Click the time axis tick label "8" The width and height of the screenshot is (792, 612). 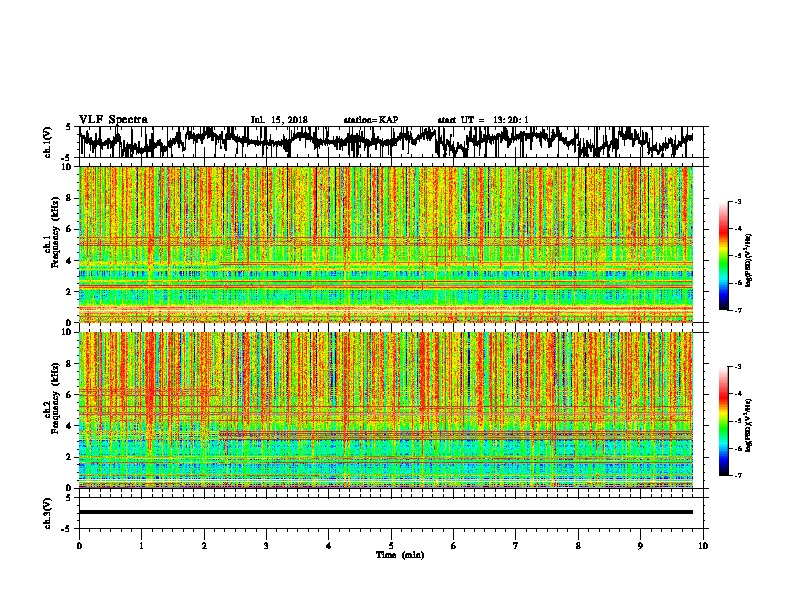pos(578,546)
